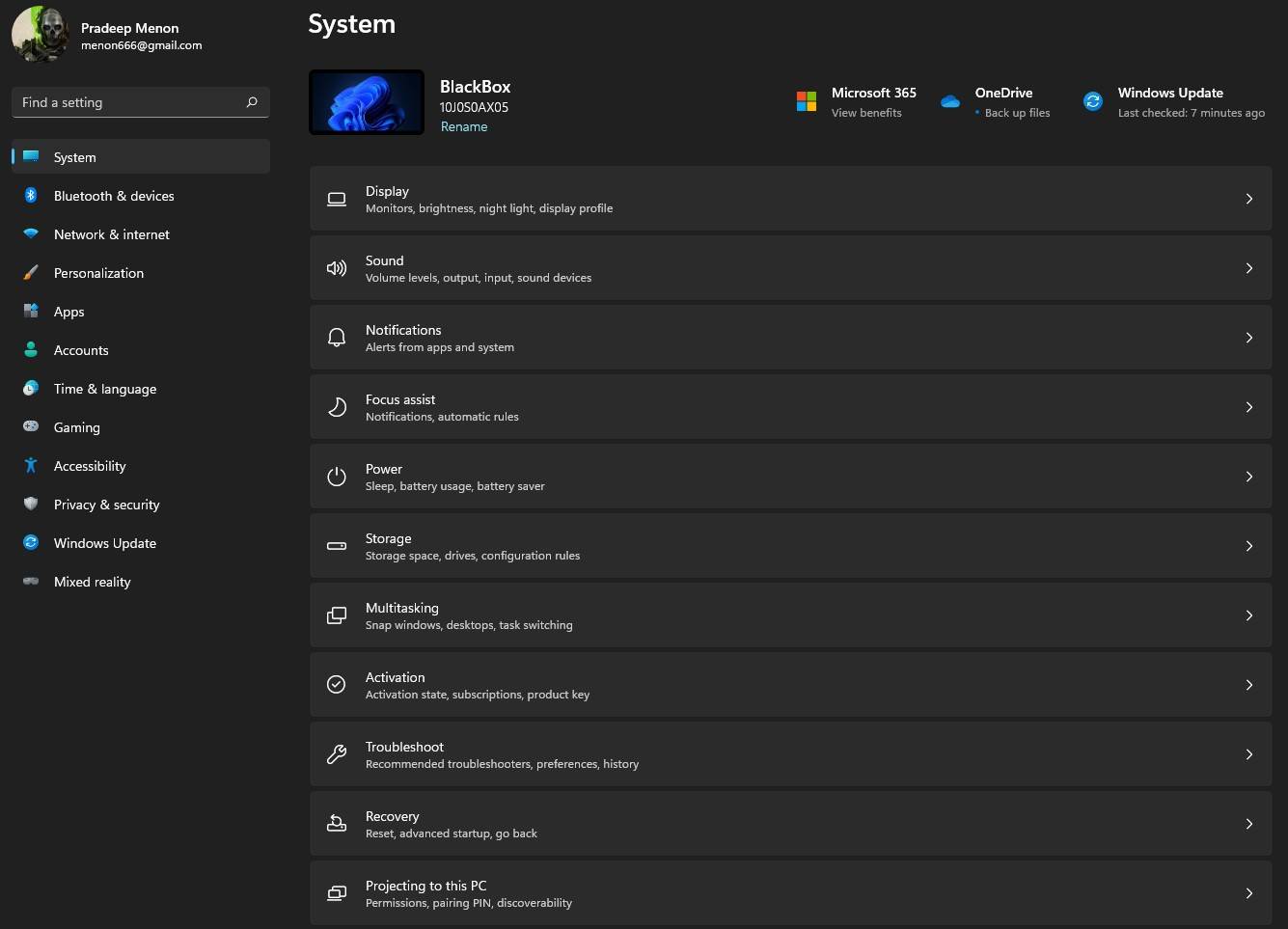
Task: Click the Gaming controller icon
Action: [31, 426]
